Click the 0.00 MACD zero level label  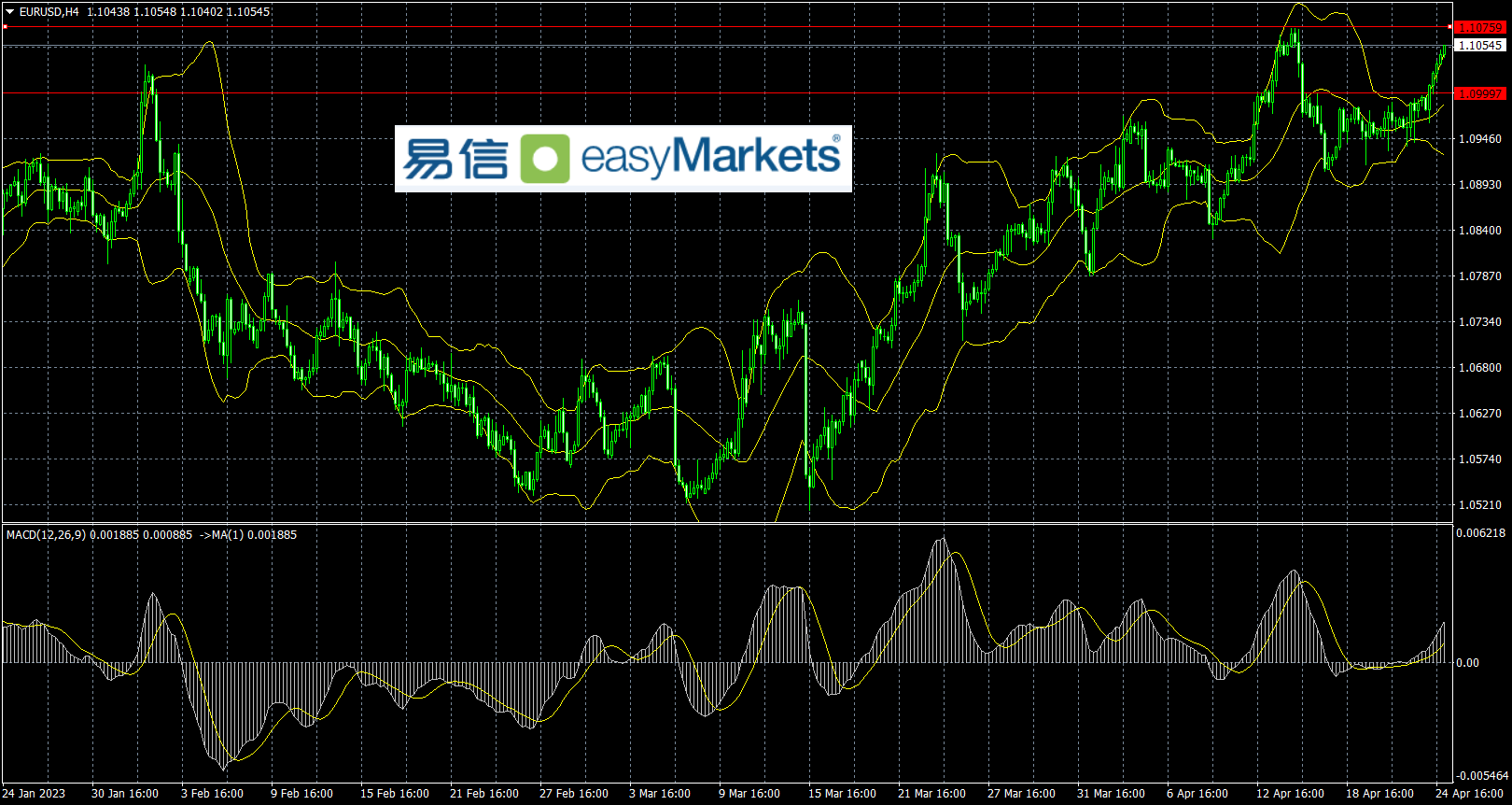[x=1468, y=663]
